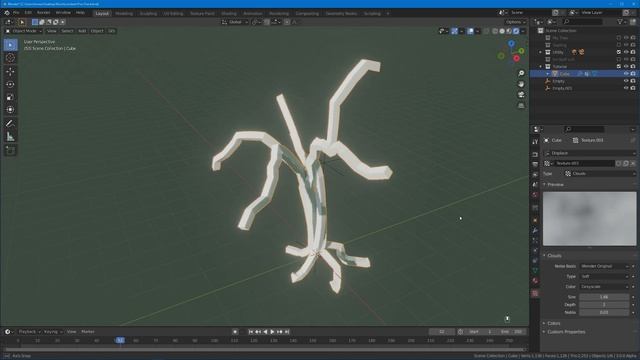Click the zoom magnifier icon in the viewport

[521, 73]
